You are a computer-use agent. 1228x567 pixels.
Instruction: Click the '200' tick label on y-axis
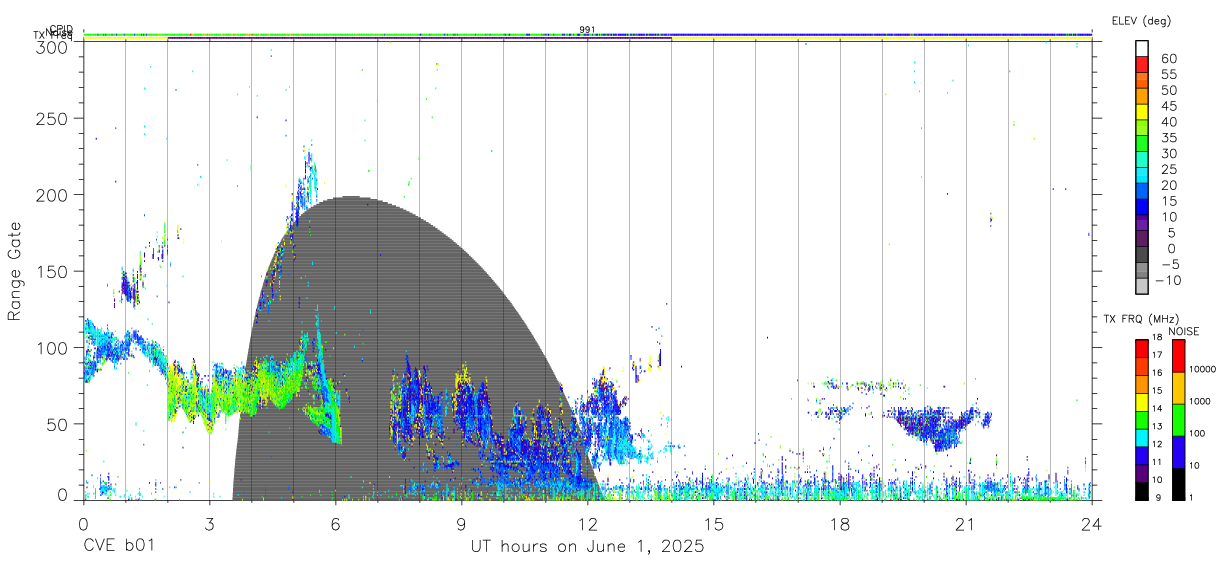coord(51,195)
